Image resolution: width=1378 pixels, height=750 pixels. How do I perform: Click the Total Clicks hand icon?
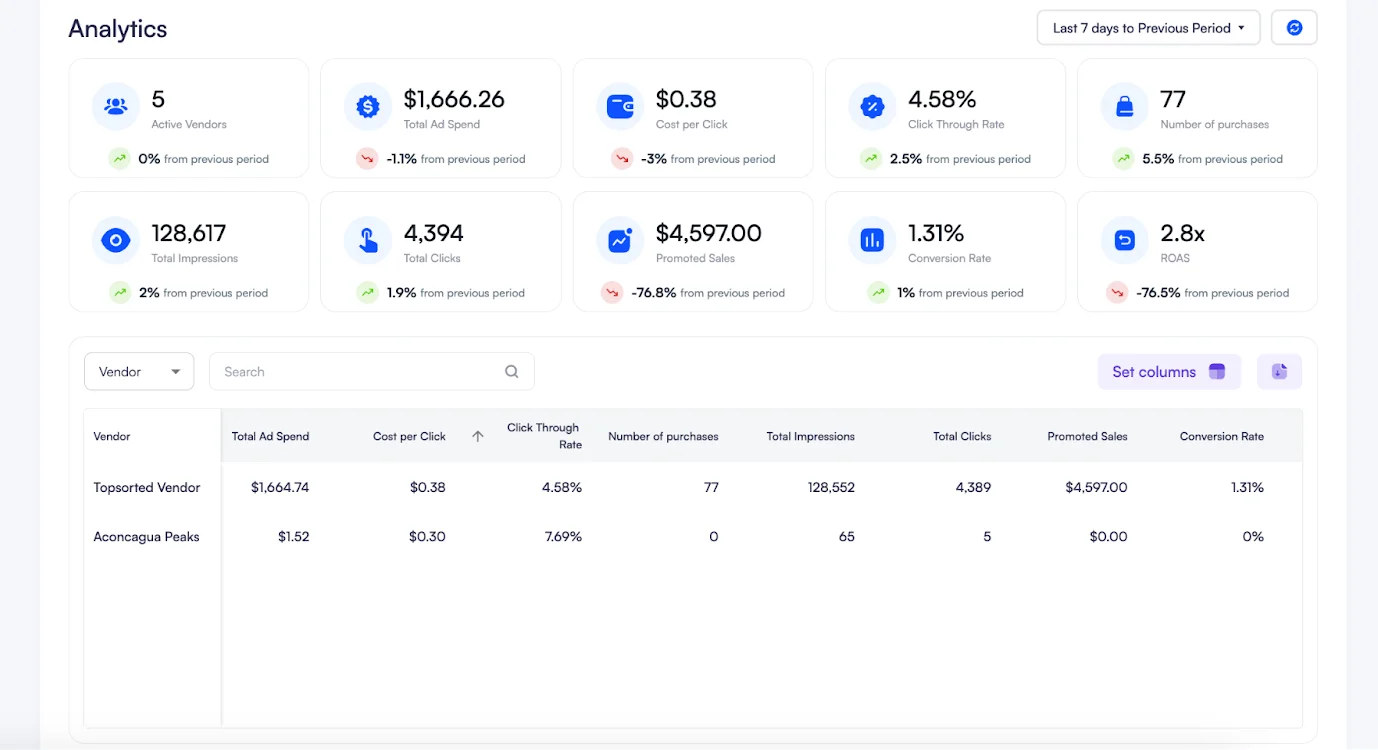(x=366, y=239)
